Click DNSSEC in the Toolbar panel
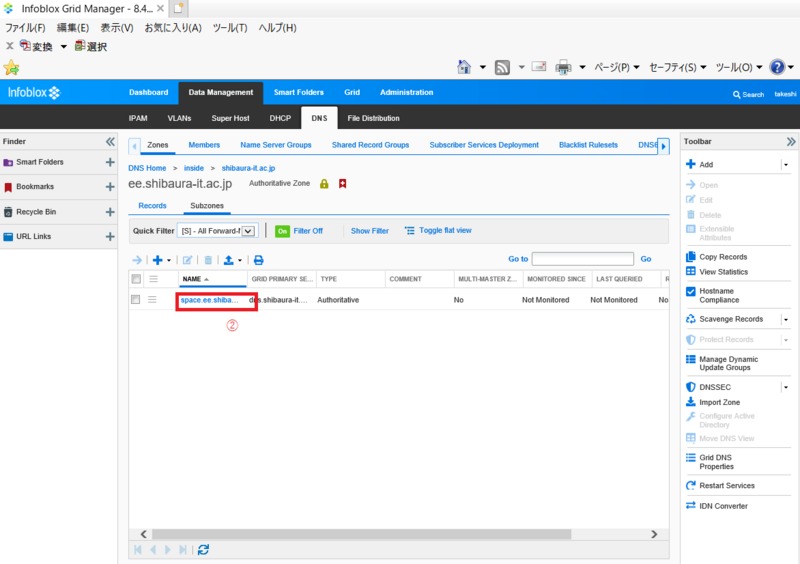The image size is (800, 564). (715, 387)
